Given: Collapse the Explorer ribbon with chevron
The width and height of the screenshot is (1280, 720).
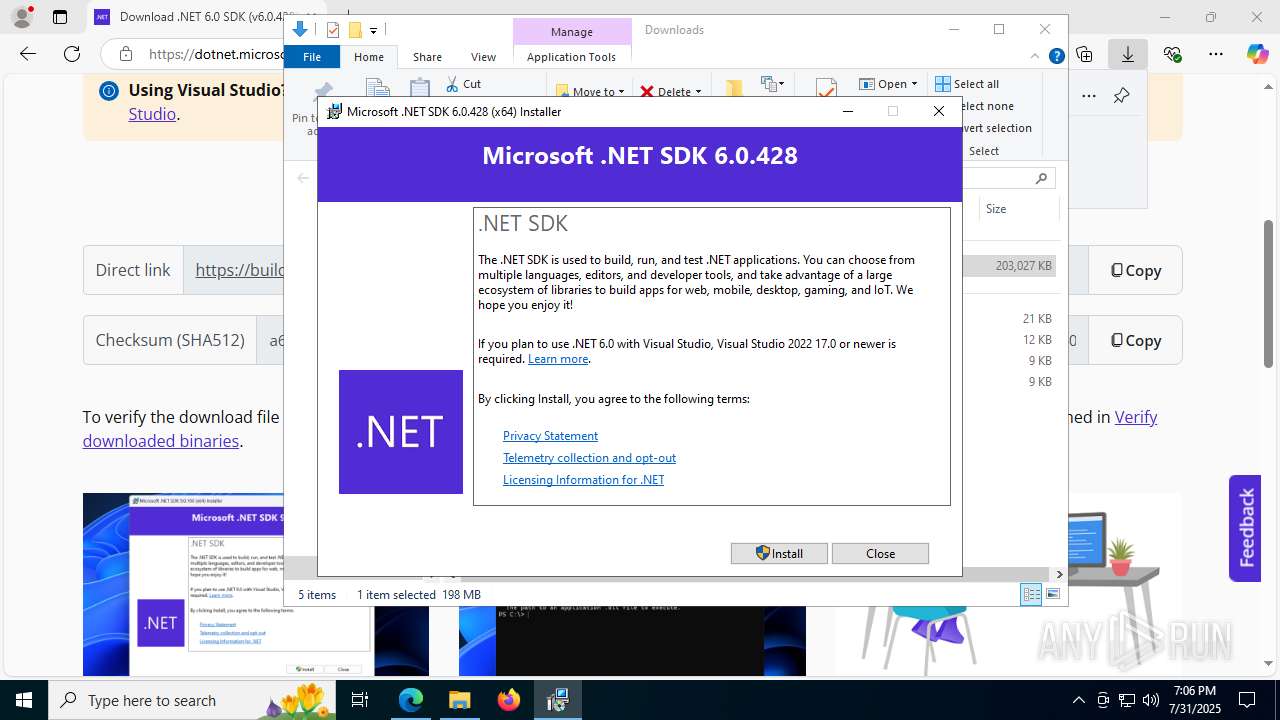Looking at the screenshot, I should [1036, 56].
